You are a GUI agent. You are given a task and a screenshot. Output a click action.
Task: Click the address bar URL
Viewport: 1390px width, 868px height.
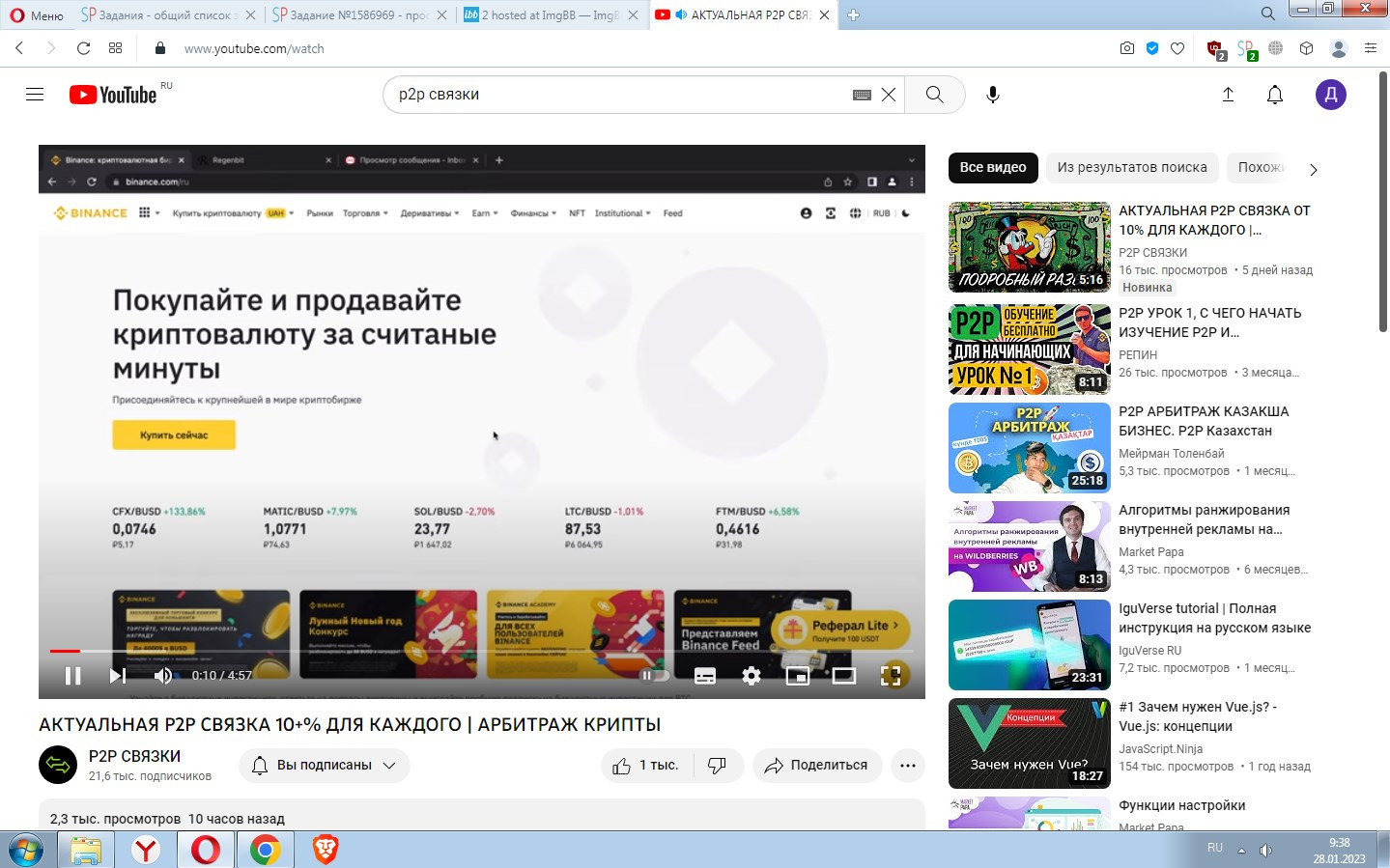(254, 48)
